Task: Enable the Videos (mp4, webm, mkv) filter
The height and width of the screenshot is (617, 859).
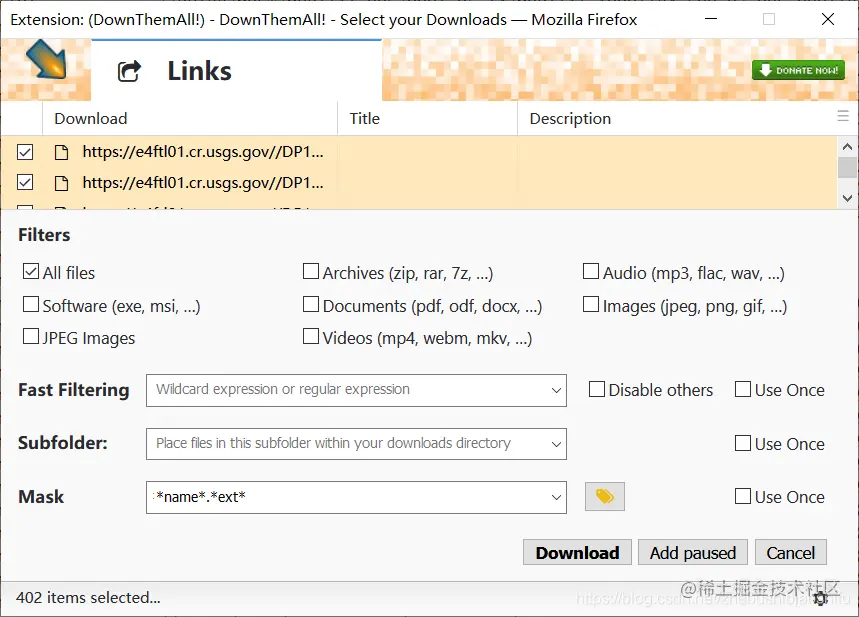Action: point(311,336)
